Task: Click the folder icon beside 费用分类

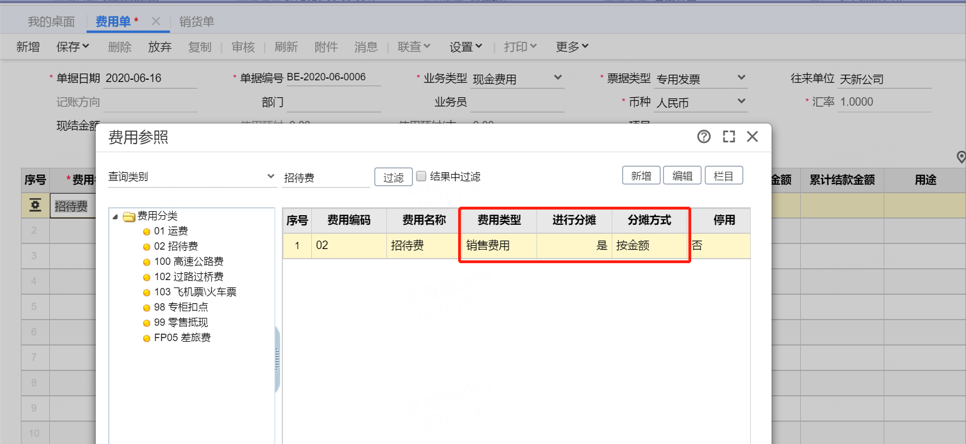Action: click(129, 216)
